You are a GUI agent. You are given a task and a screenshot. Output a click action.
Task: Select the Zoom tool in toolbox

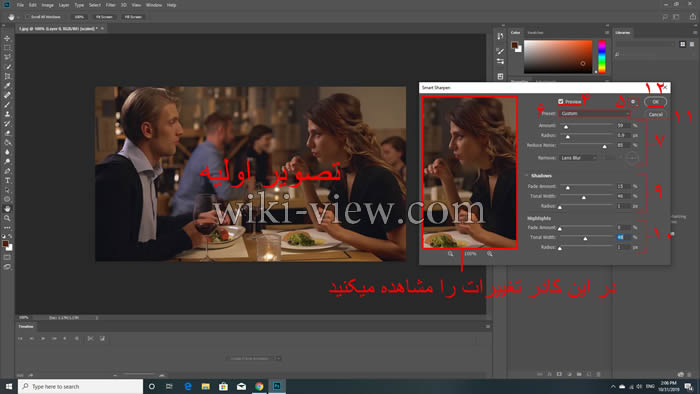[7, 218]
